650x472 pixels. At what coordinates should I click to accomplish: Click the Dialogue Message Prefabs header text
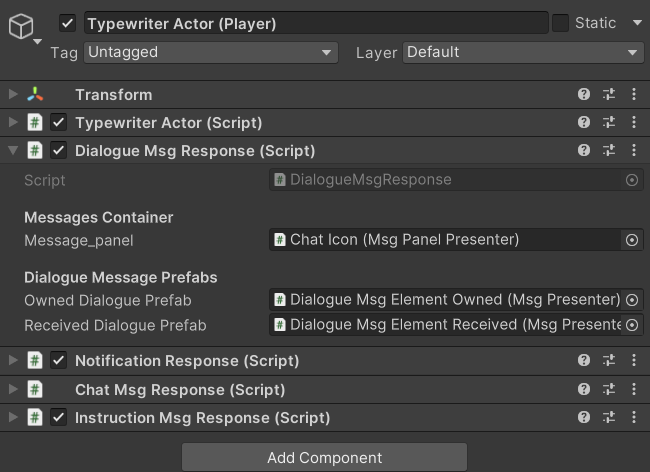pyautogui.click(x=121, y=278)
